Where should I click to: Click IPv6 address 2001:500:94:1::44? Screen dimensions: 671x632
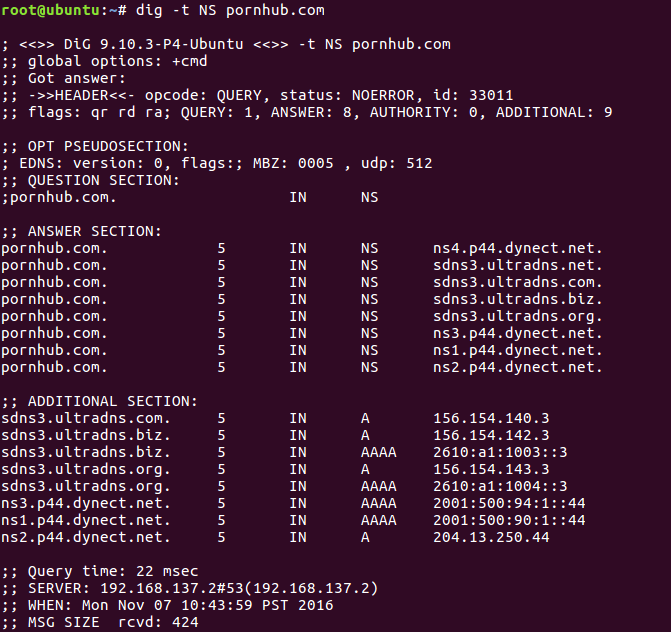tap(509, 503)
